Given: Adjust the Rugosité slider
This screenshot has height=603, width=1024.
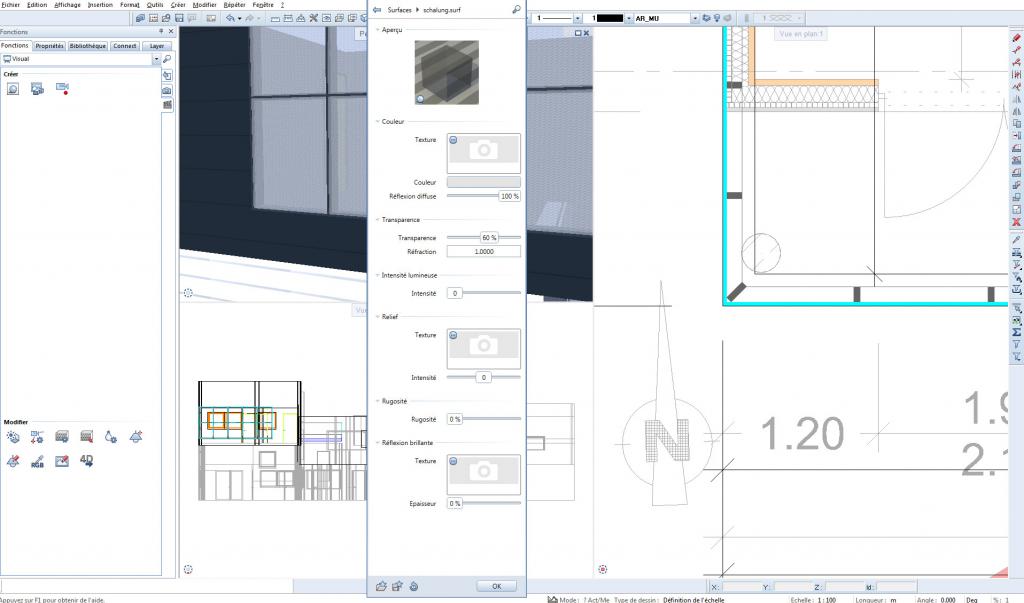Looking at the screenshot, I should 484,419.
